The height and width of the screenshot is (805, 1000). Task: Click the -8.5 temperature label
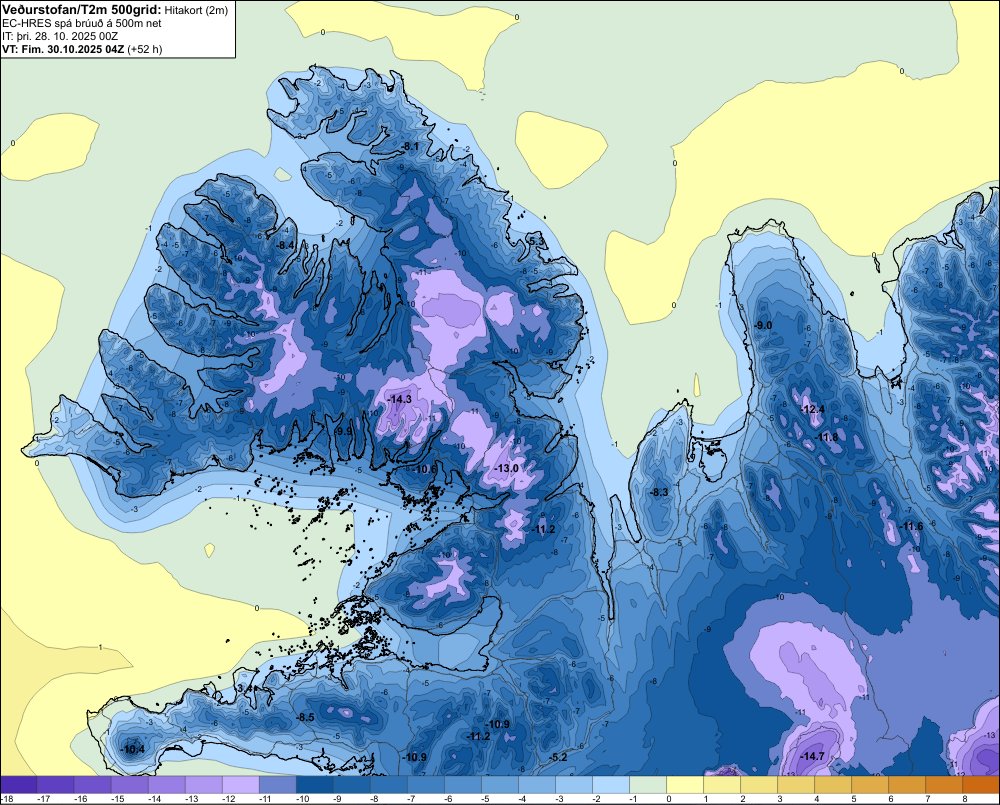click(x=306, y=718)
